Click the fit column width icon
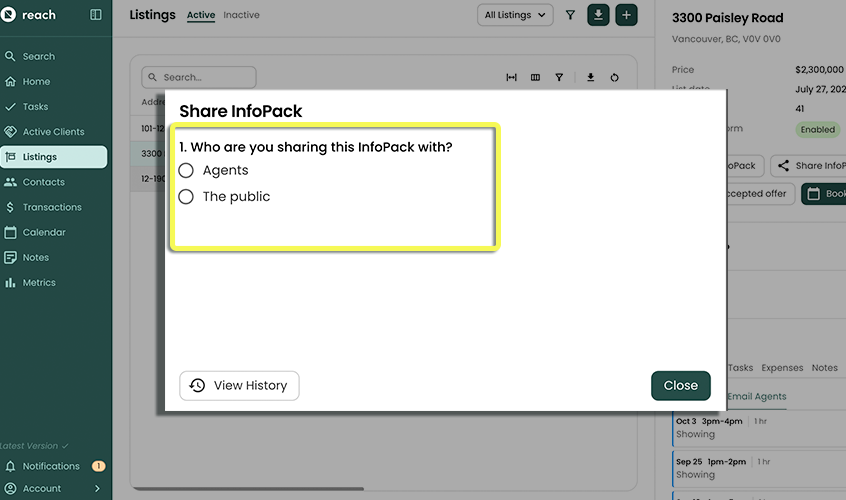846x500 pixels. 511,77
